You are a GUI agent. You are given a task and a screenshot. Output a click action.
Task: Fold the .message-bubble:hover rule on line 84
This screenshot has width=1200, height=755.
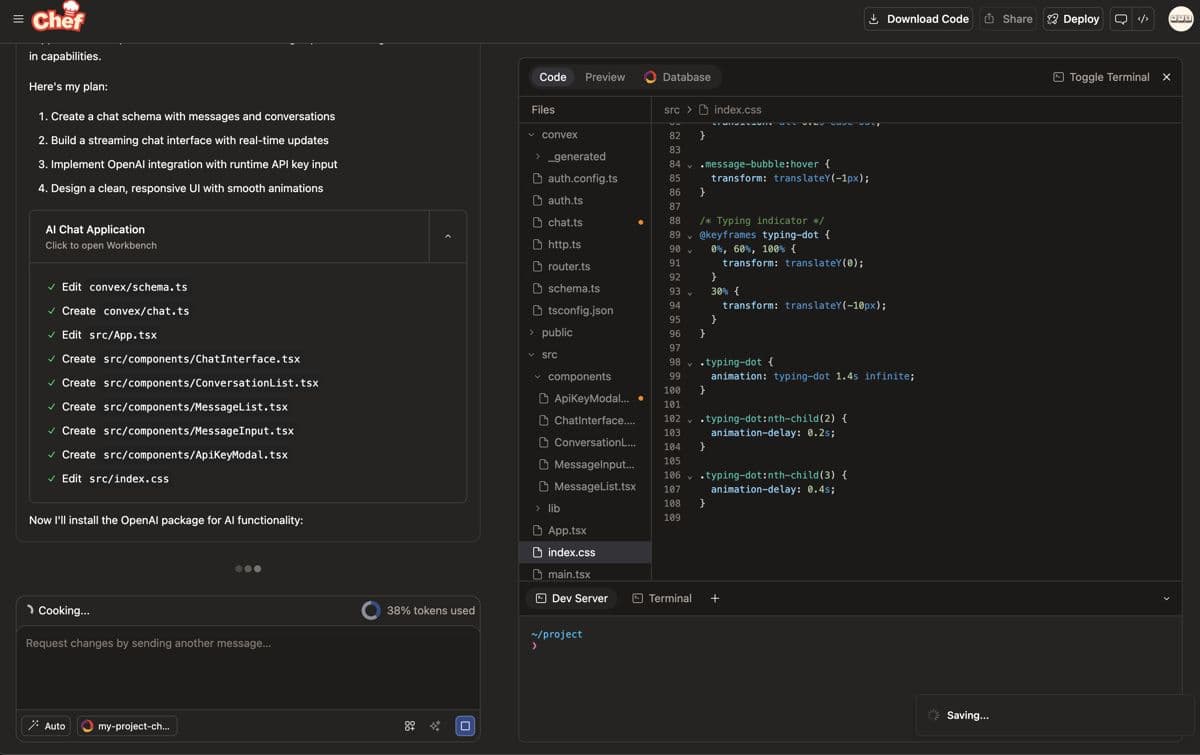(689, 164)
